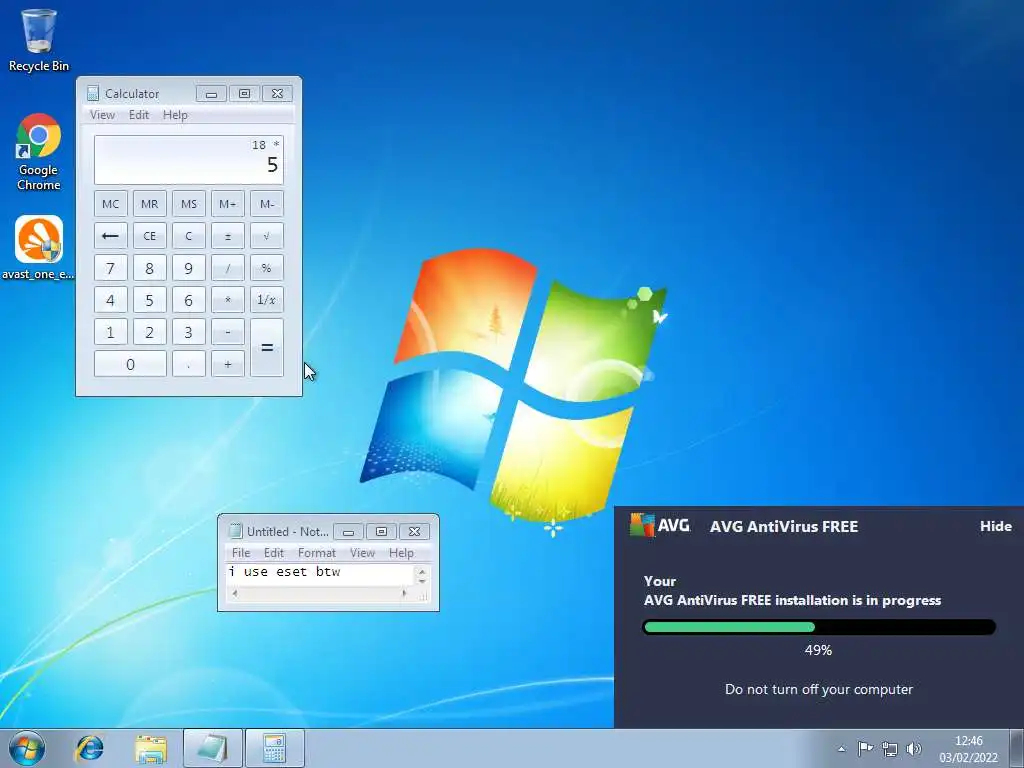
Task: Show hidden system tray icons
Action: [842, 749]
